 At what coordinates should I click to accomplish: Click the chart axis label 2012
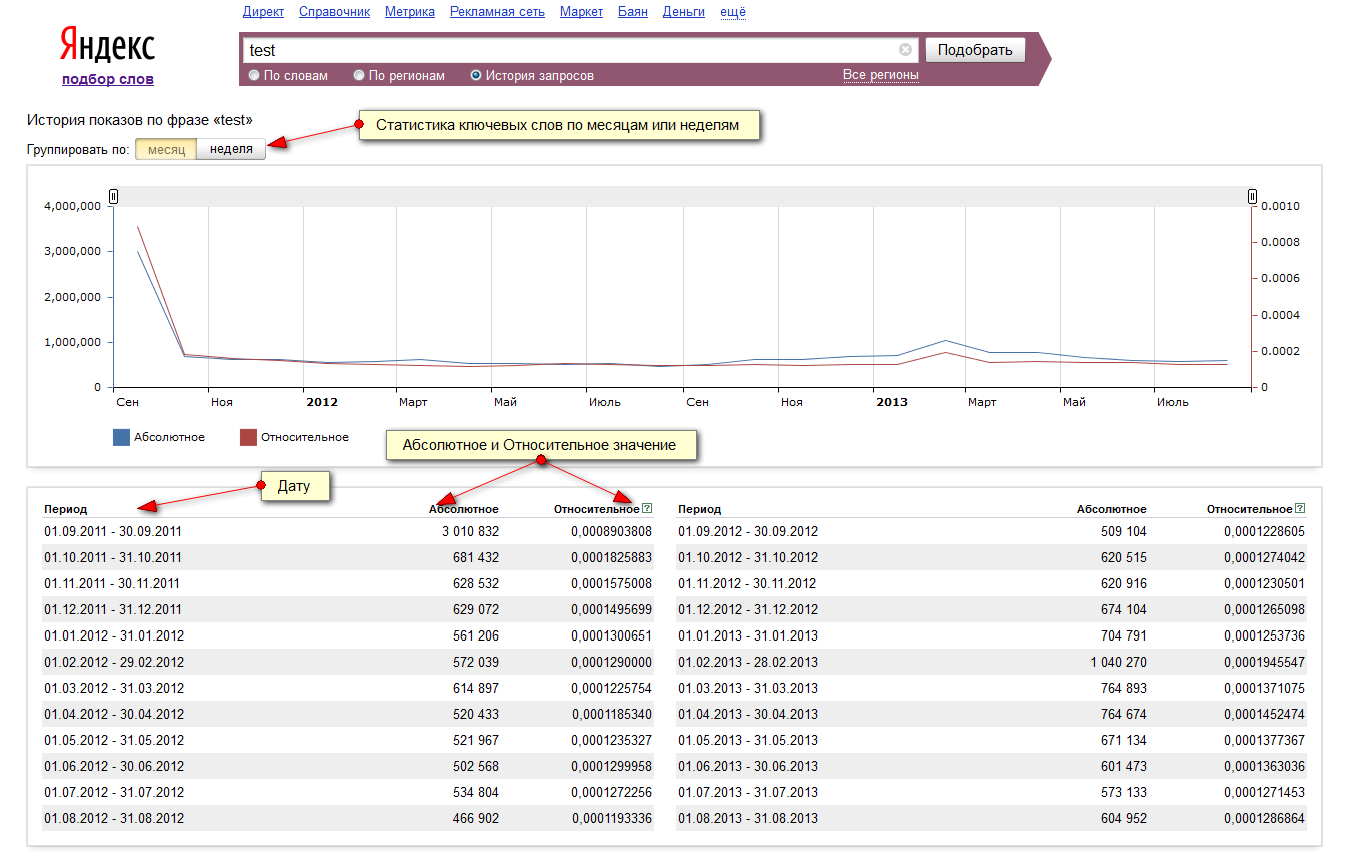[322, 402]
